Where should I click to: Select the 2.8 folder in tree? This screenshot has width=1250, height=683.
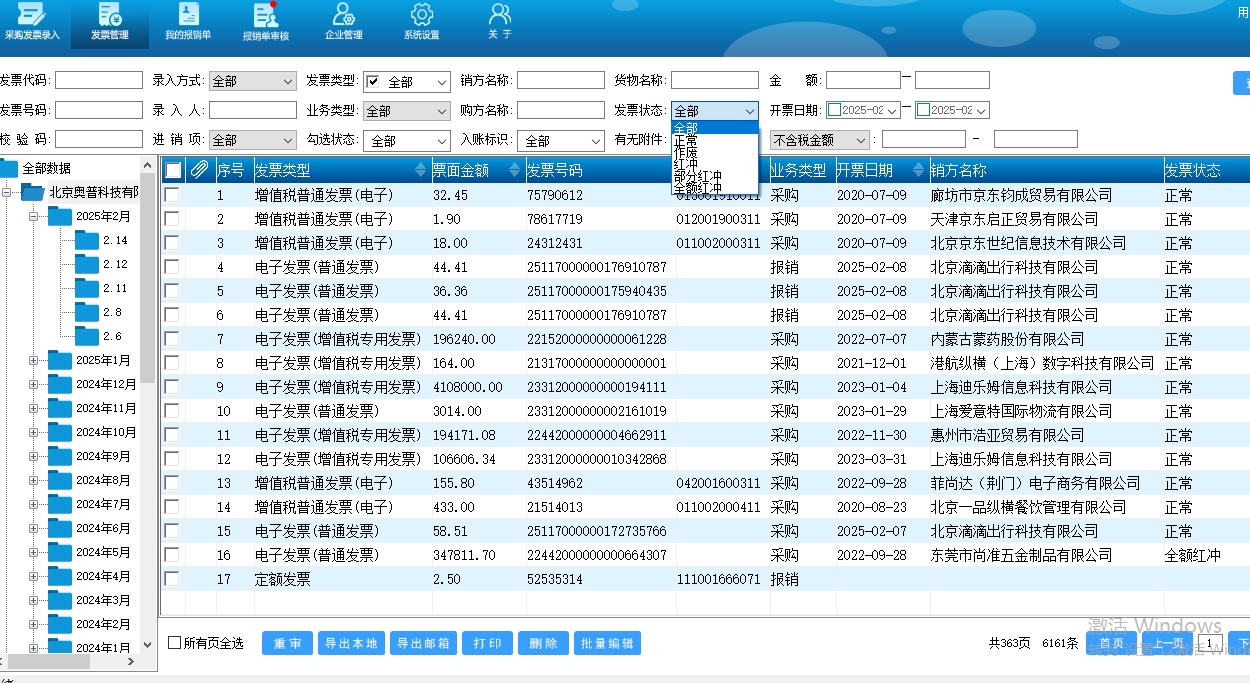[x=87, y=312]
